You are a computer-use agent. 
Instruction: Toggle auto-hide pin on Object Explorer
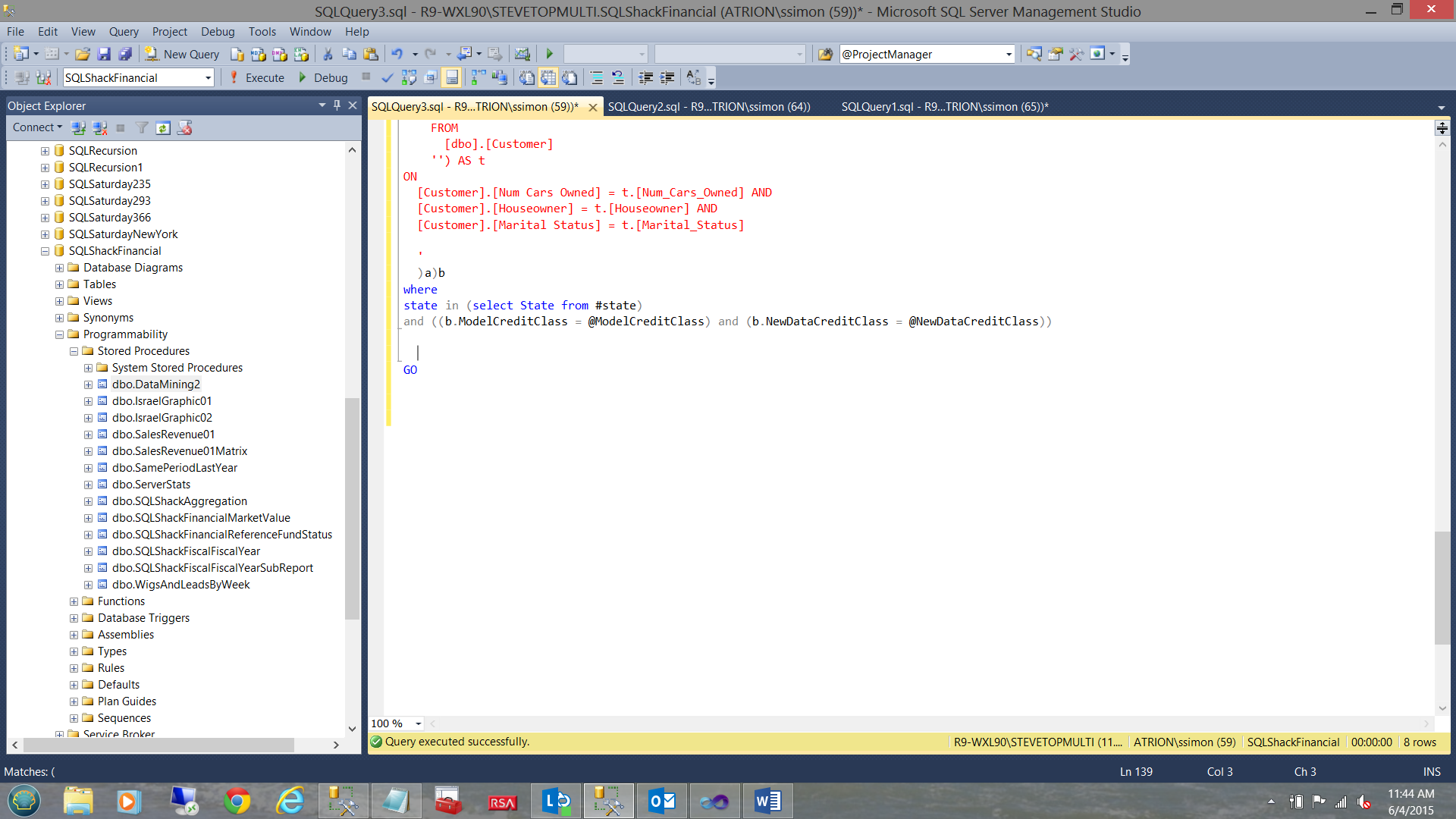(337, 105)
